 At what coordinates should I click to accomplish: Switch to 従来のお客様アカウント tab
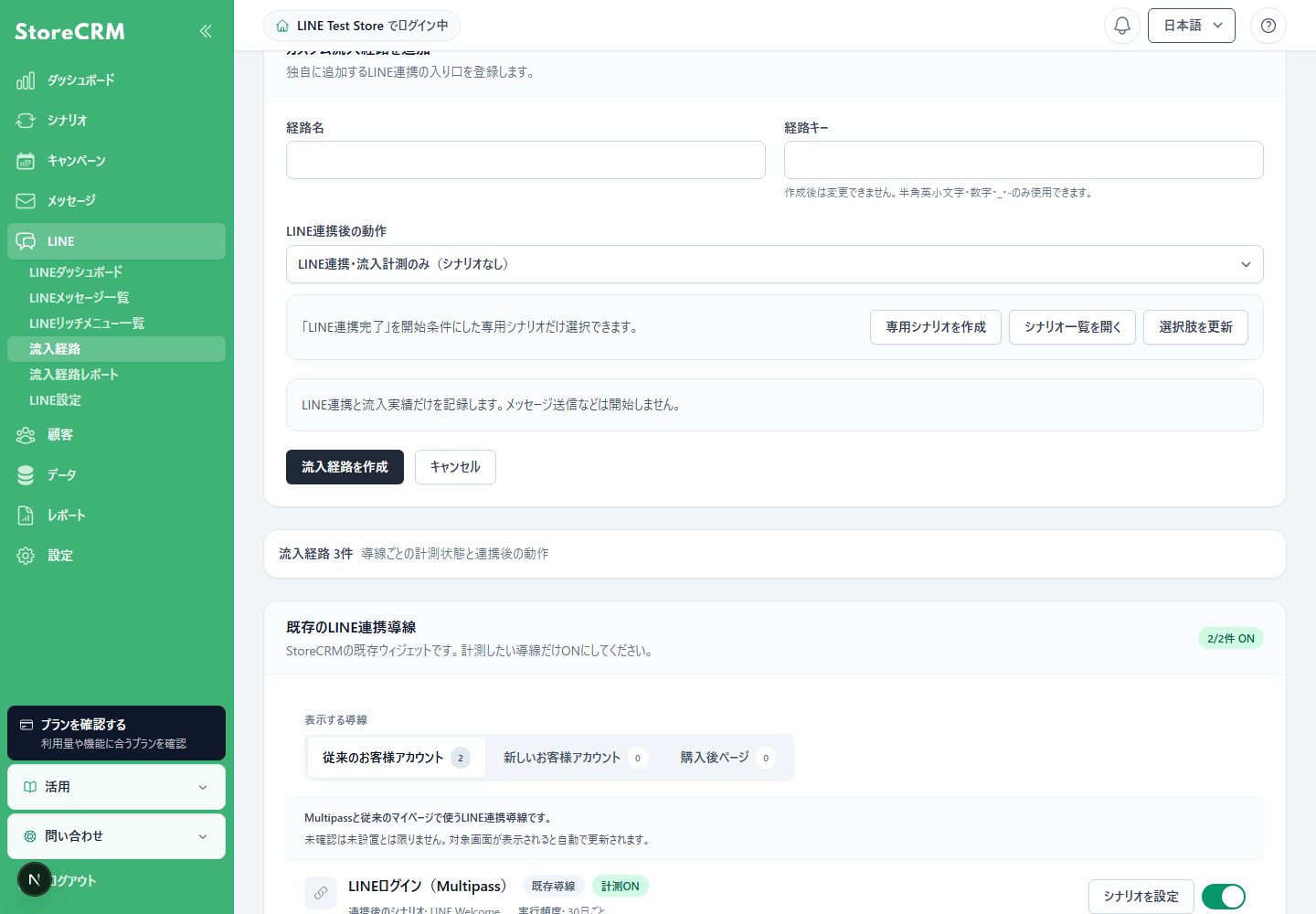tap(396, 758)
